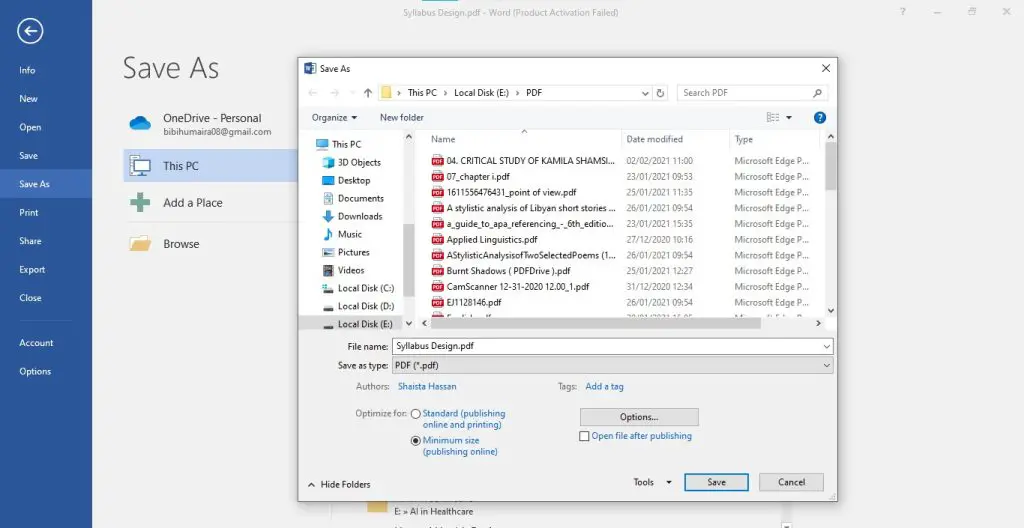Click the Browse folder icon
This screenshot has height=528, width=1024.
[x=140, y=244]
